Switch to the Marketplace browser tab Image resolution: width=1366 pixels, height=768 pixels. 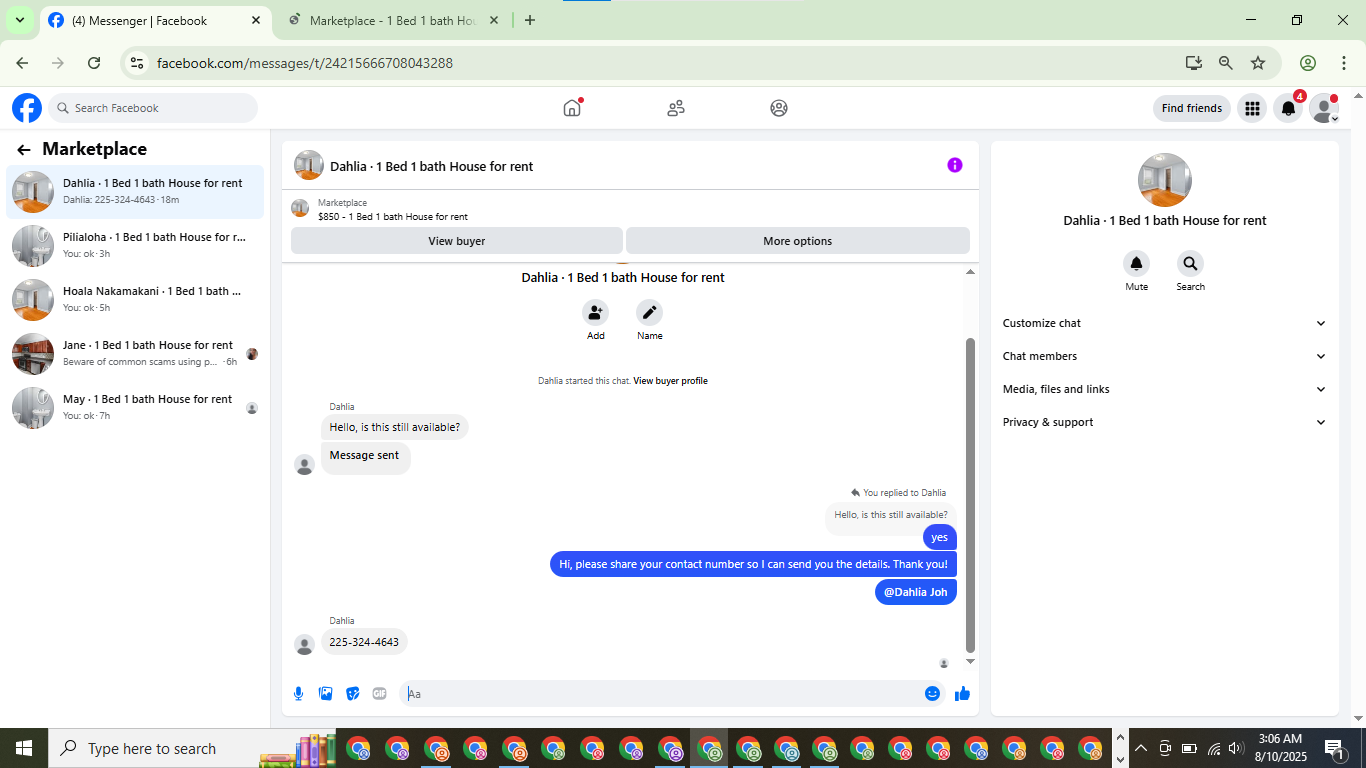394,20
